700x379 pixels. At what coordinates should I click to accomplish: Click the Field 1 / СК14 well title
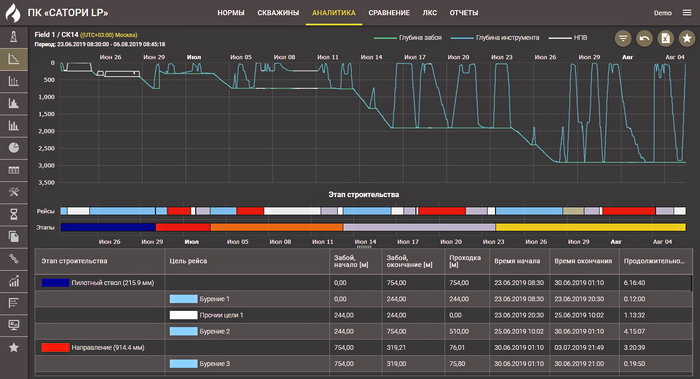(x=56, y=34)
